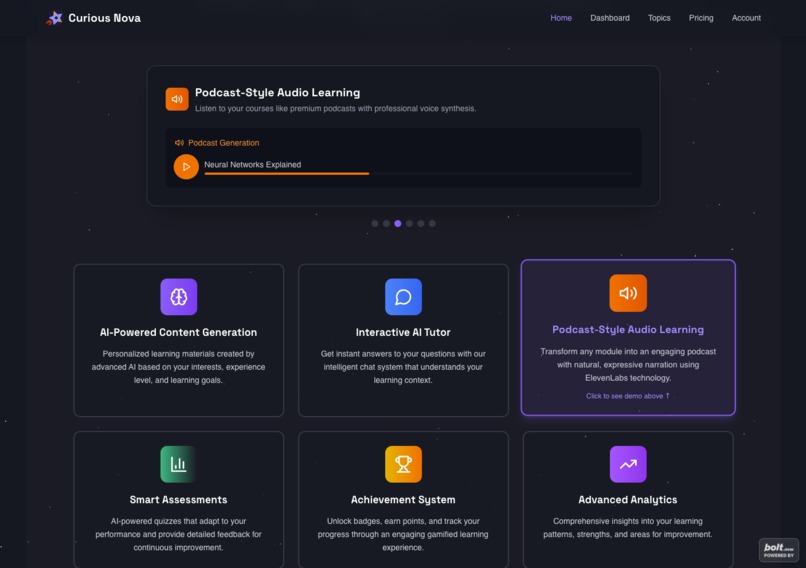Select the Advanced Analytics heading
Image resolution: width=806 pixels, height=568 pixels.
coord(628,500)
